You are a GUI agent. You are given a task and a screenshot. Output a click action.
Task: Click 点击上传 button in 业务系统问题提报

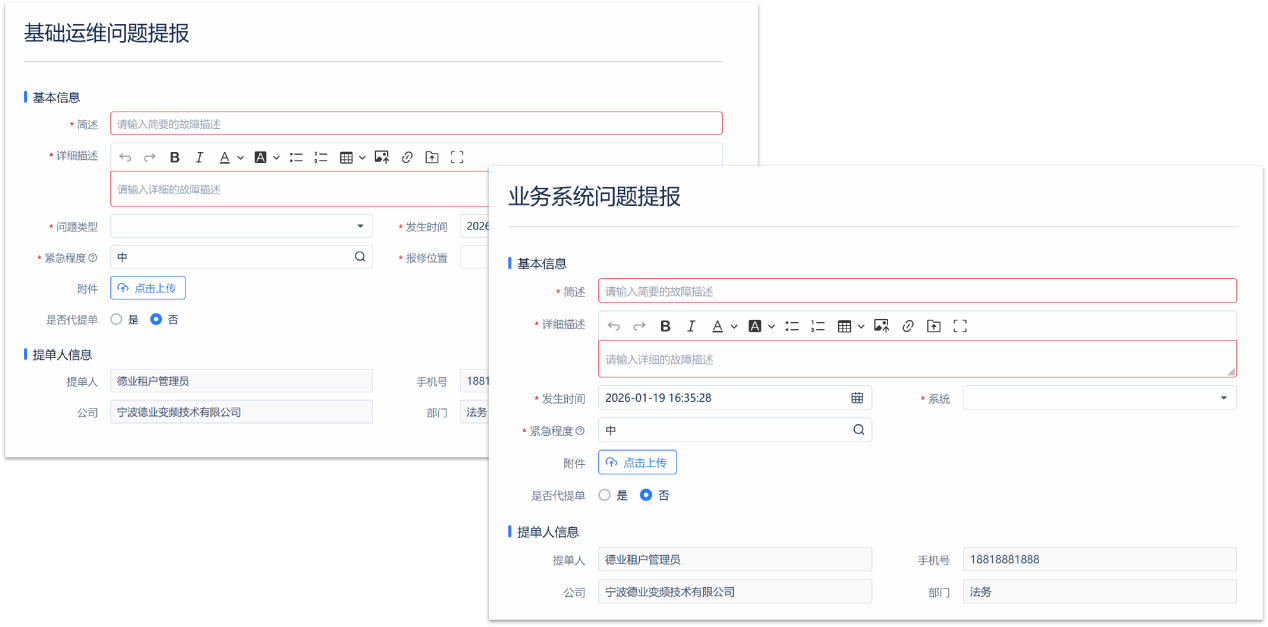637,462
